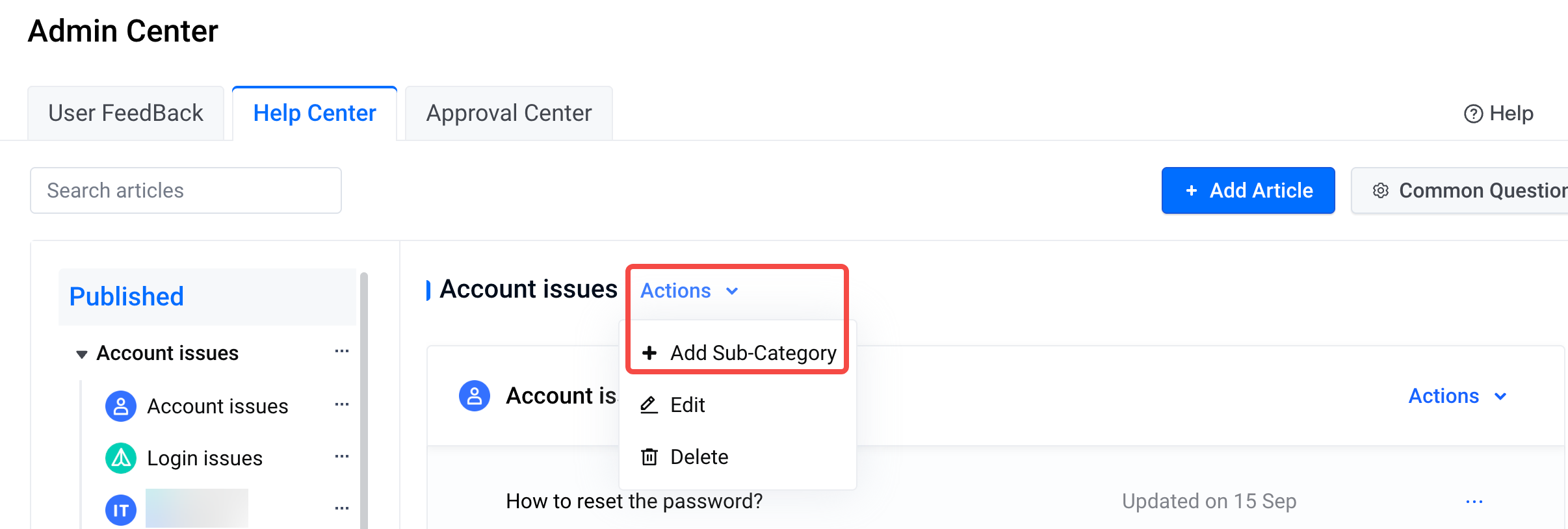Open ellipsis menu for reset password article
Screen dimensions: 1568x529
tap(1474, 502)
